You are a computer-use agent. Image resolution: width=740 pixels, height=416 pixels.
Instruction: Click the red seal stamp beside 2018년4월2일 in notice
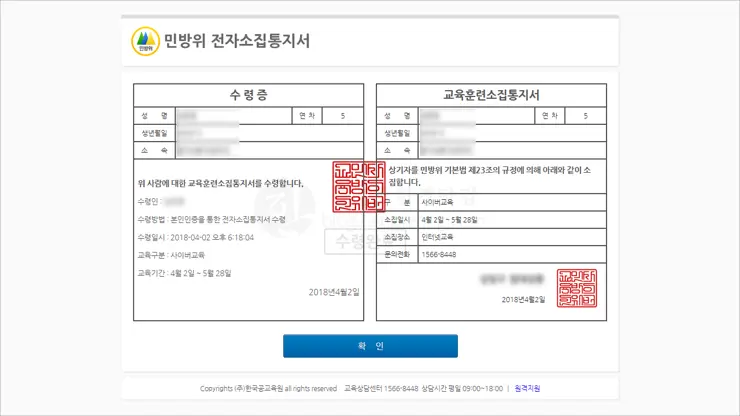pos(577,288)
